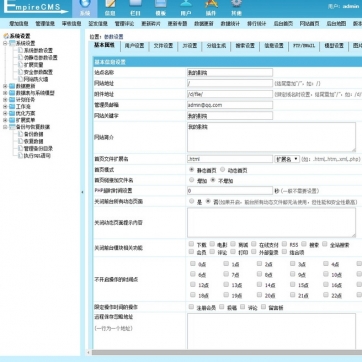The height and width of the screenshot is (362, 362).
Task: Click the page icon beside 恢复数据
Action: coord(20,141)
